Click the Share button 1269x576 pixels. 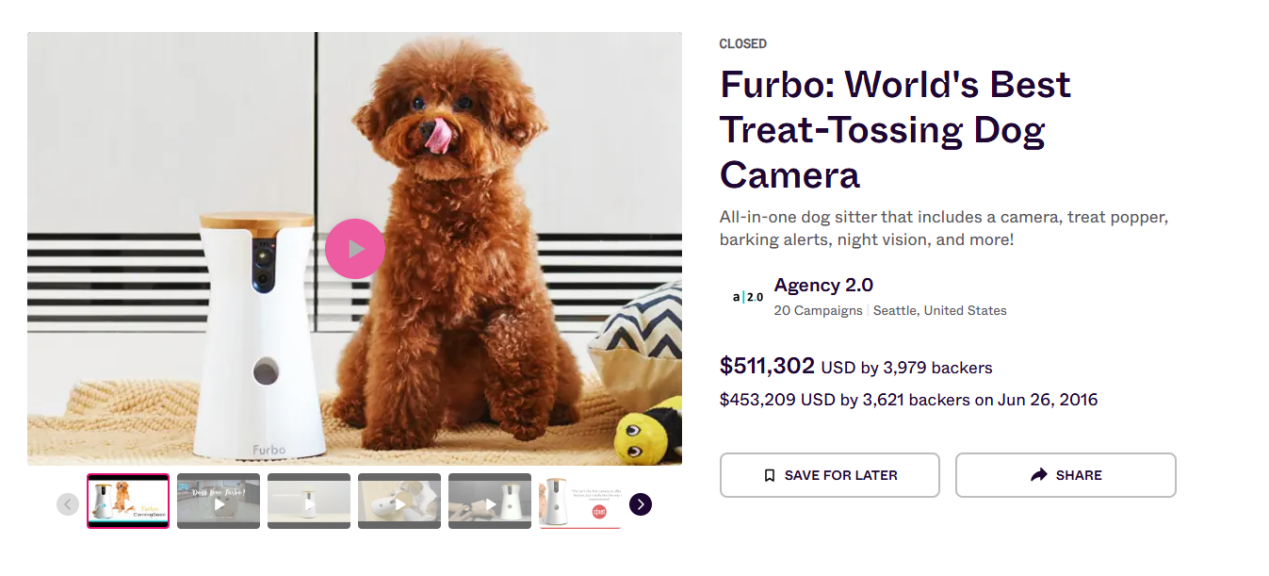tap(1065, 475)
